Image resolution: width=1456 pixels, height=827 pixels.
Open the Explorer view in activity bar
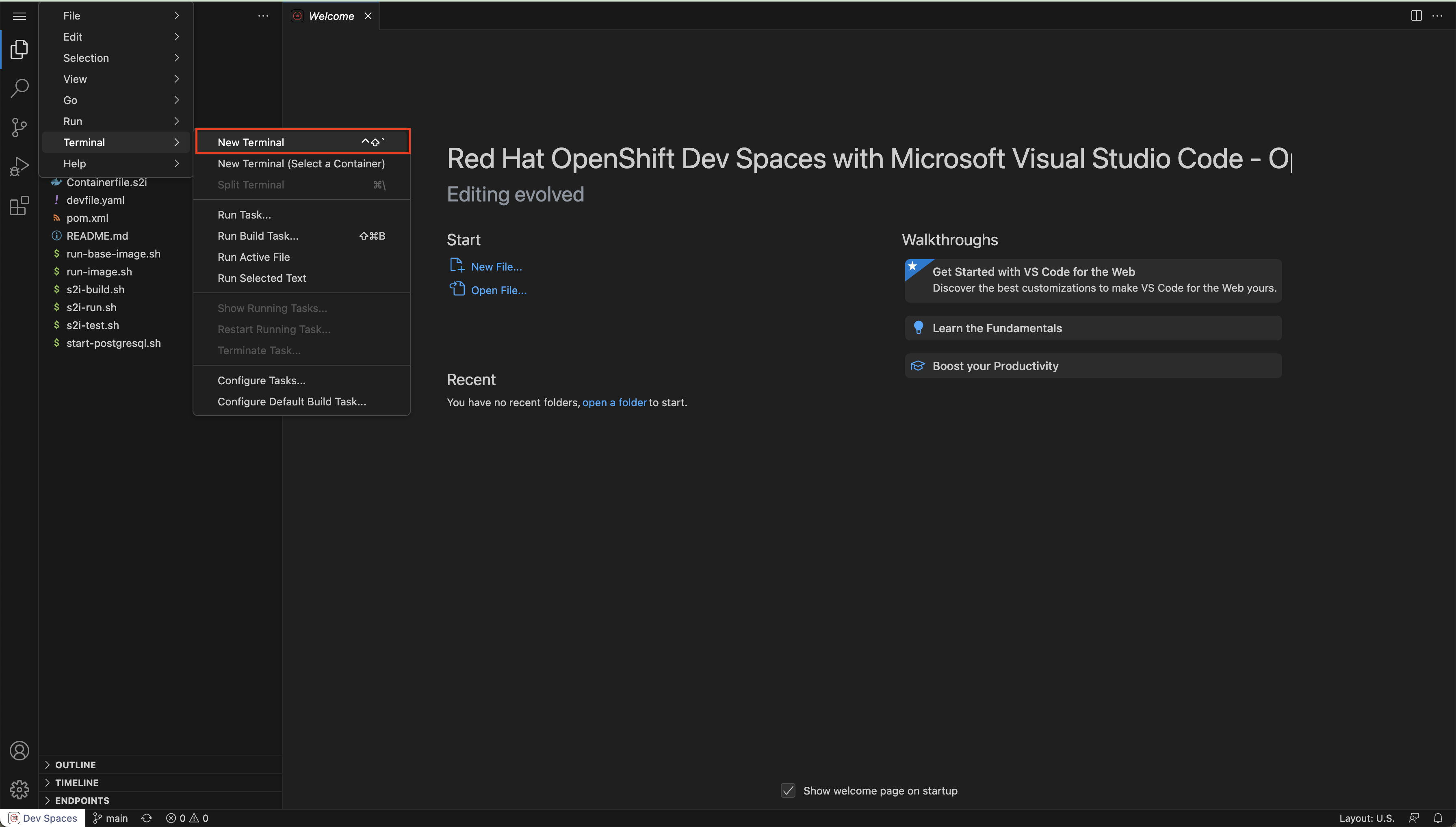tap(19, 50)
